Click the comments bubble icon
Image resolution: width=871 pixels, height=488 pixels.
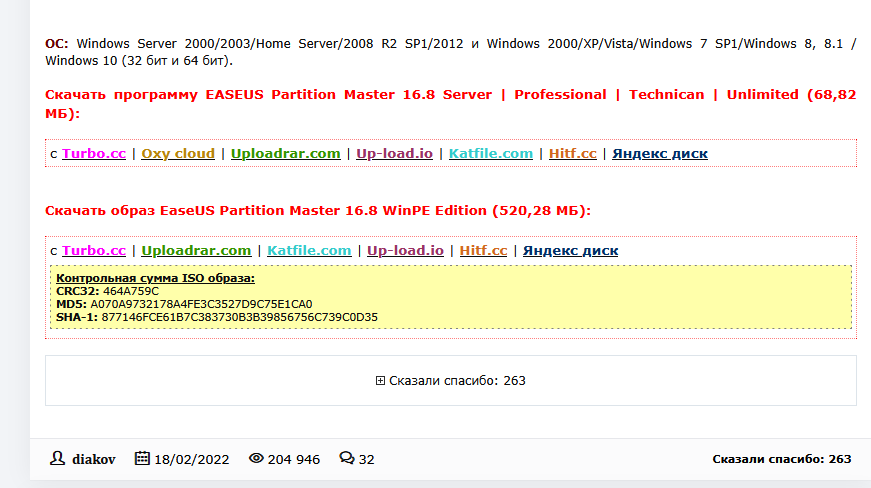click(347, 458)
